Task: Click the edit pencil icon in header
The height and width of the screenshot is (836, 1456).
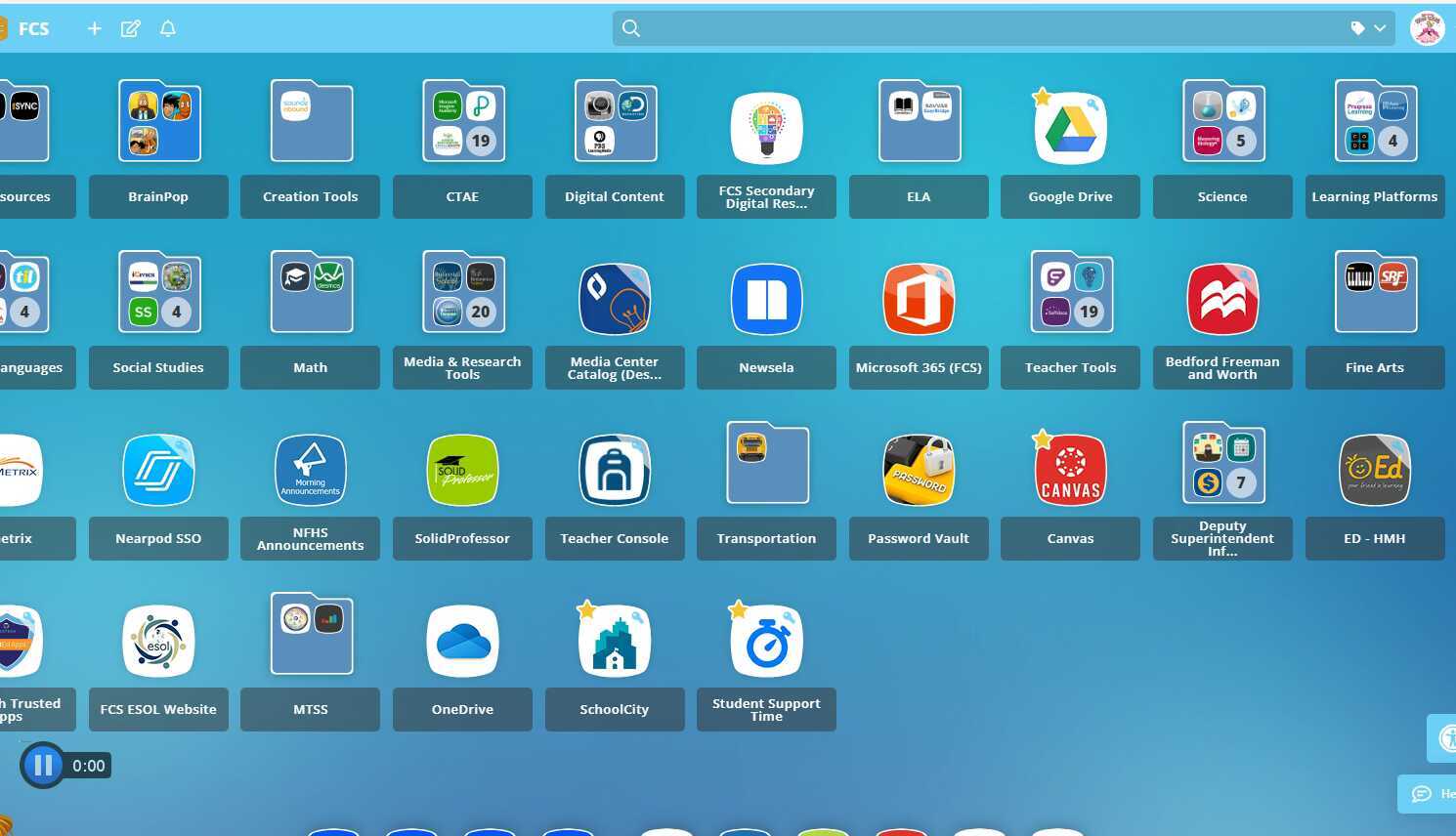Action: [x=130, y=28]
